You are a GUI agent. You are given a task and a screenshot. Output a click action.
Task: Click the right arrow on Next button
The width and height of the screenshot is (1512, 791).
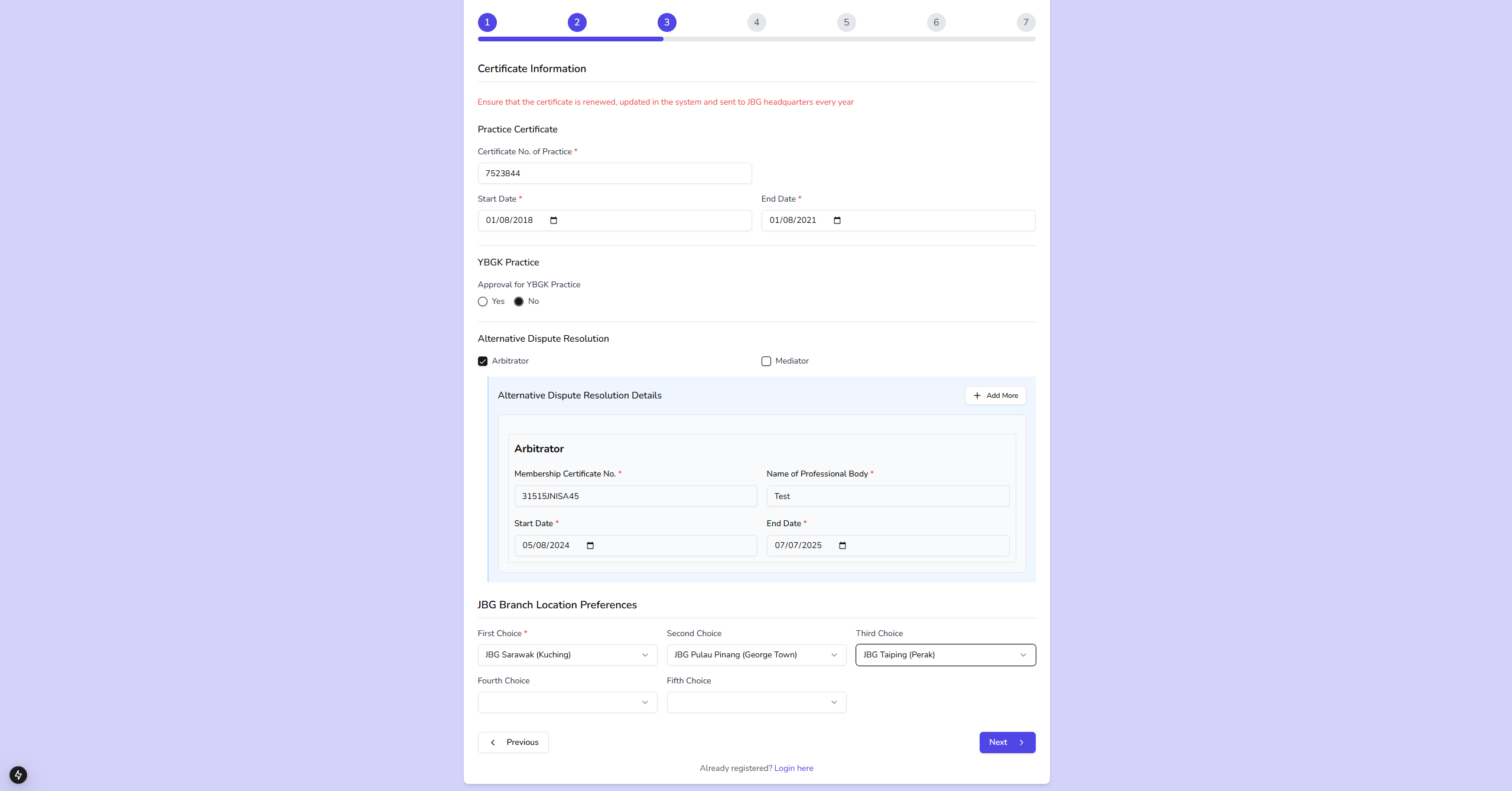(x=1022, y=743)
